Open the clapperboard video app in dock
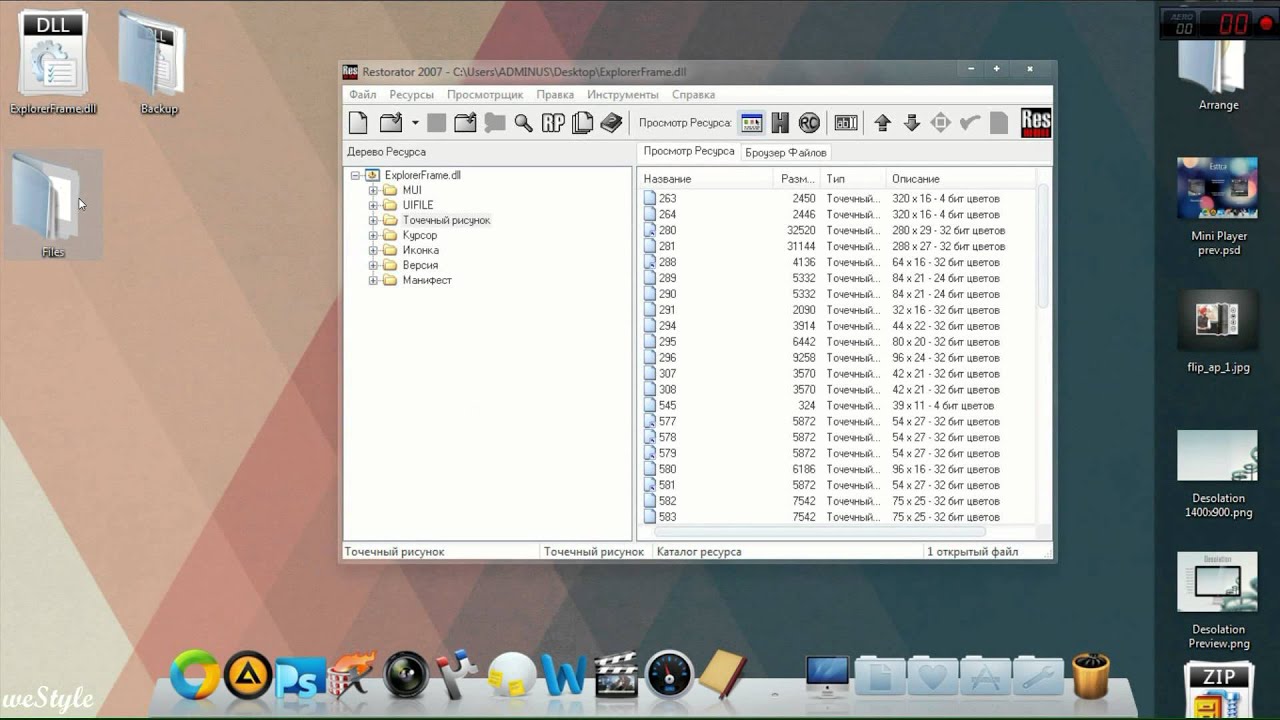This screenshot has width=1280, height=720. click(x=616, y=676)
